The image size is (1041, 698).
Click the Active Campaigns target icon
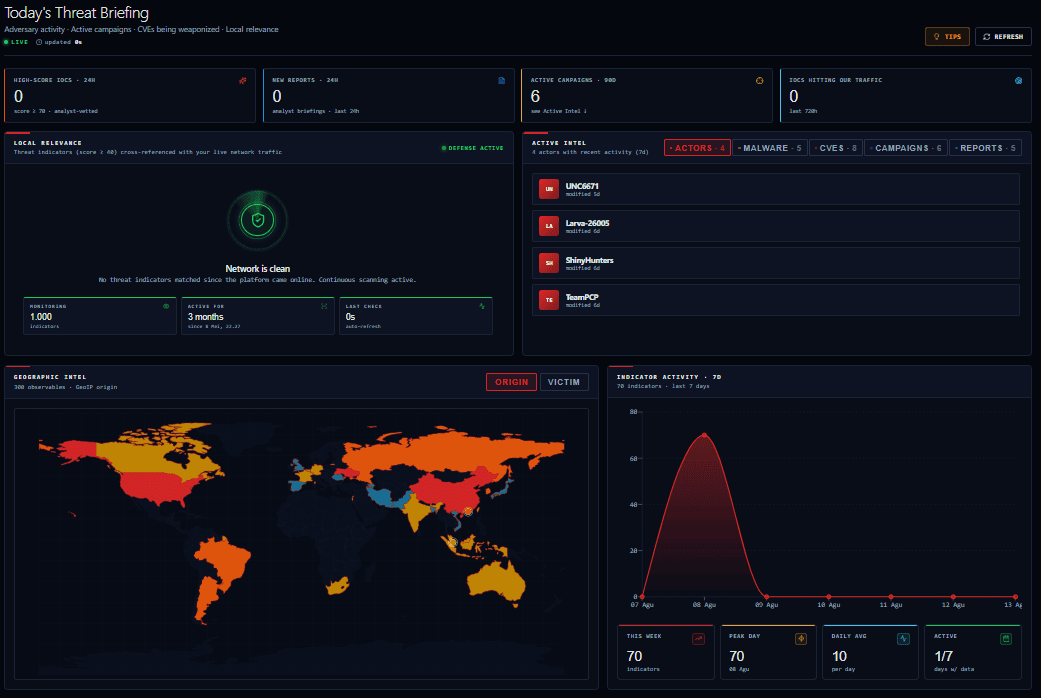pos(760,80)
